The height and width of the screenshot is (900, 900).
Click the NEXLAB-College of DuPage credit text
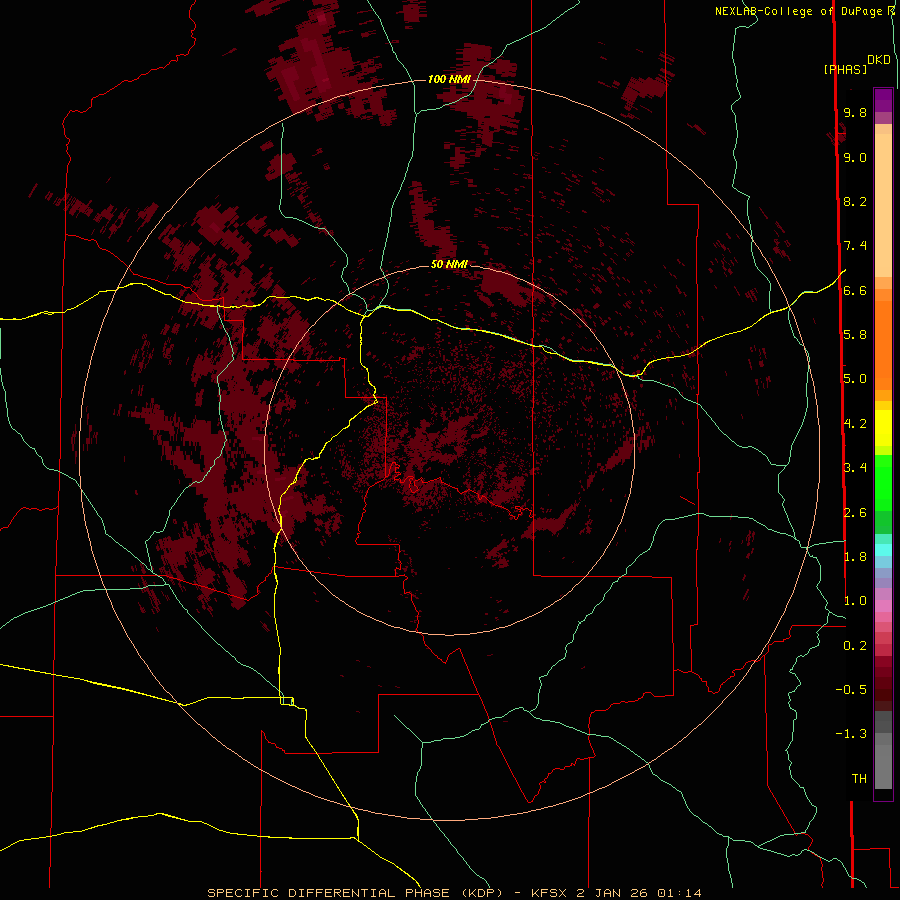[800, 11]
